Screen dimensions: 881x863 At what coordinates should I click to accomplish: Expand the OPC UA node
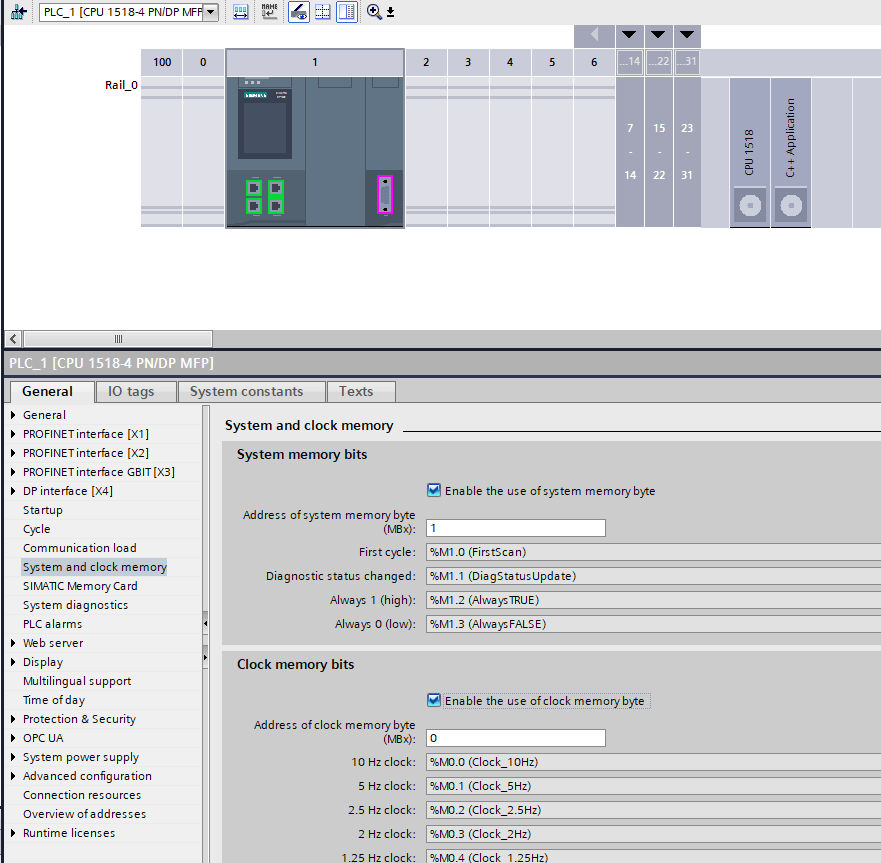point(13,738)
